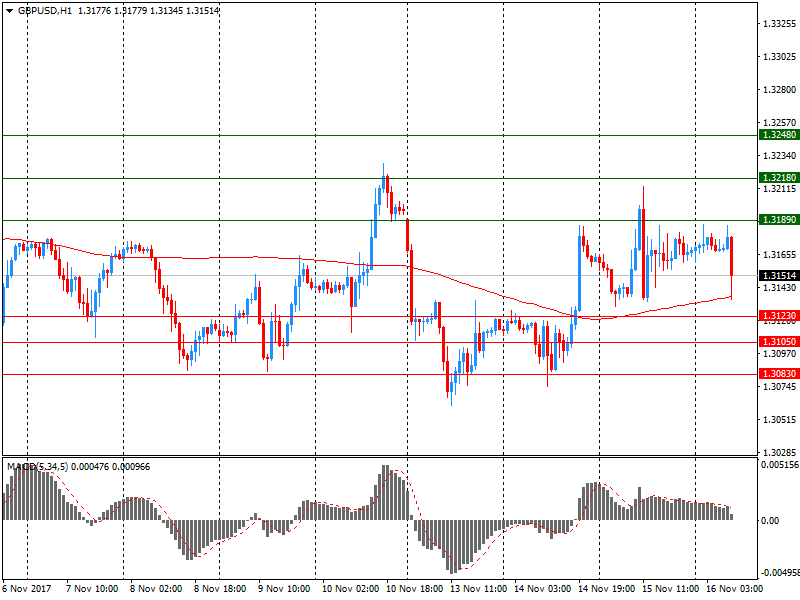Select the red 1.31050 support level label
This screenshot has height=600, width=800.
tap(779, 342)
